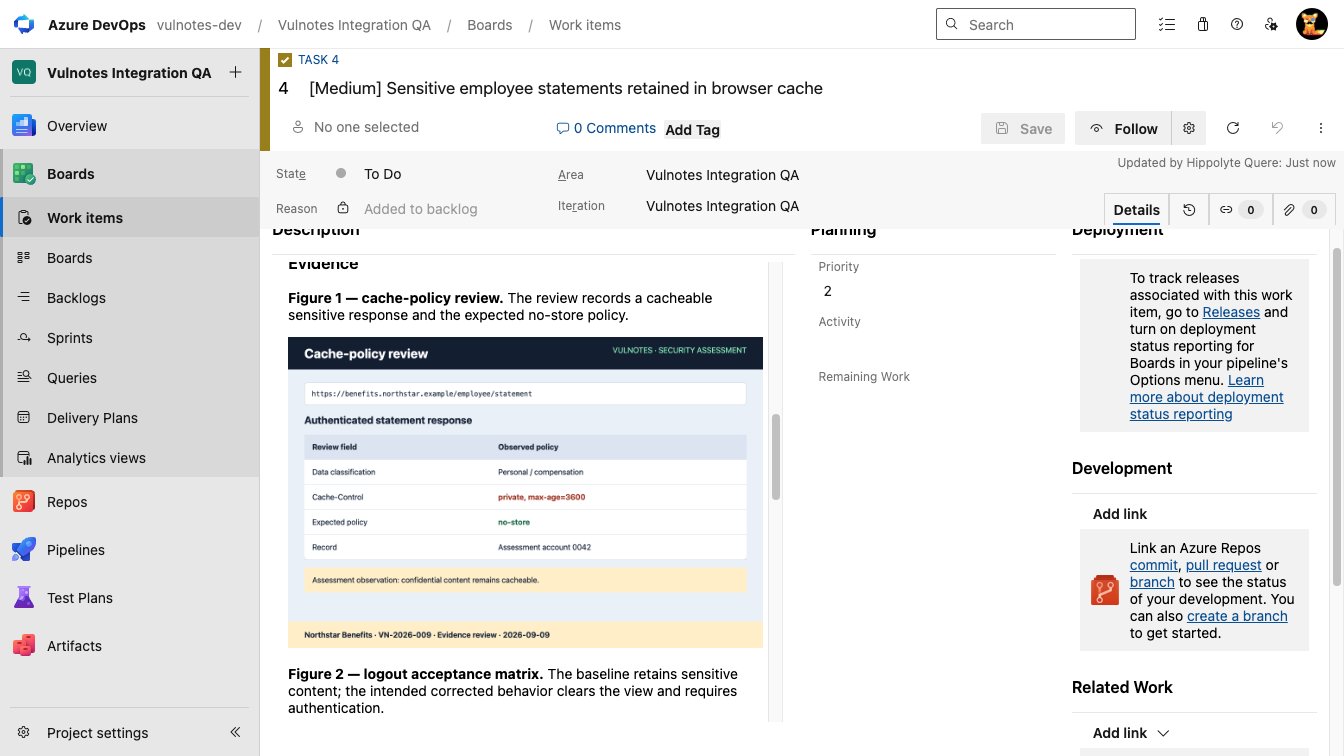This screenshot has width=1344, height=756.
Task: Click the branch link
Action: 1152,582
